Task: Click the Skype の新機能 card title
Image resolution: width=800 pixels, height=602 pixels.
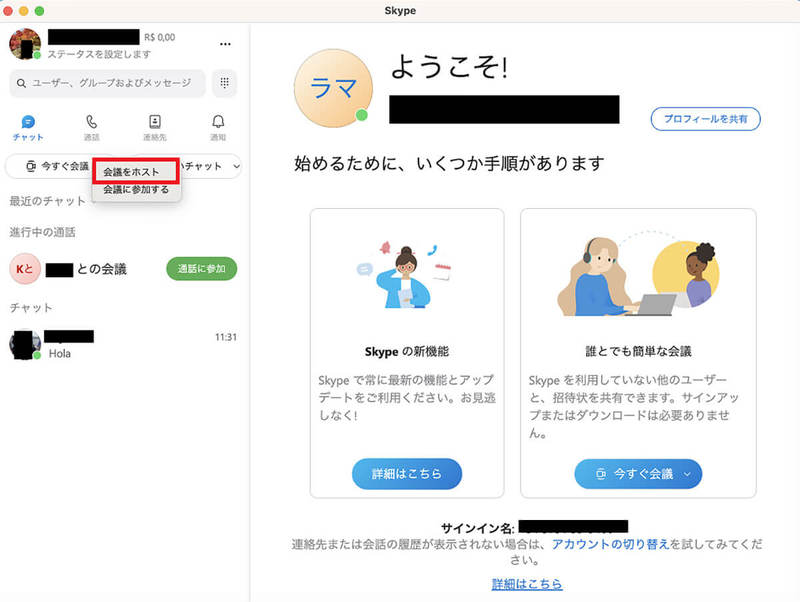Action: [407, 352]
